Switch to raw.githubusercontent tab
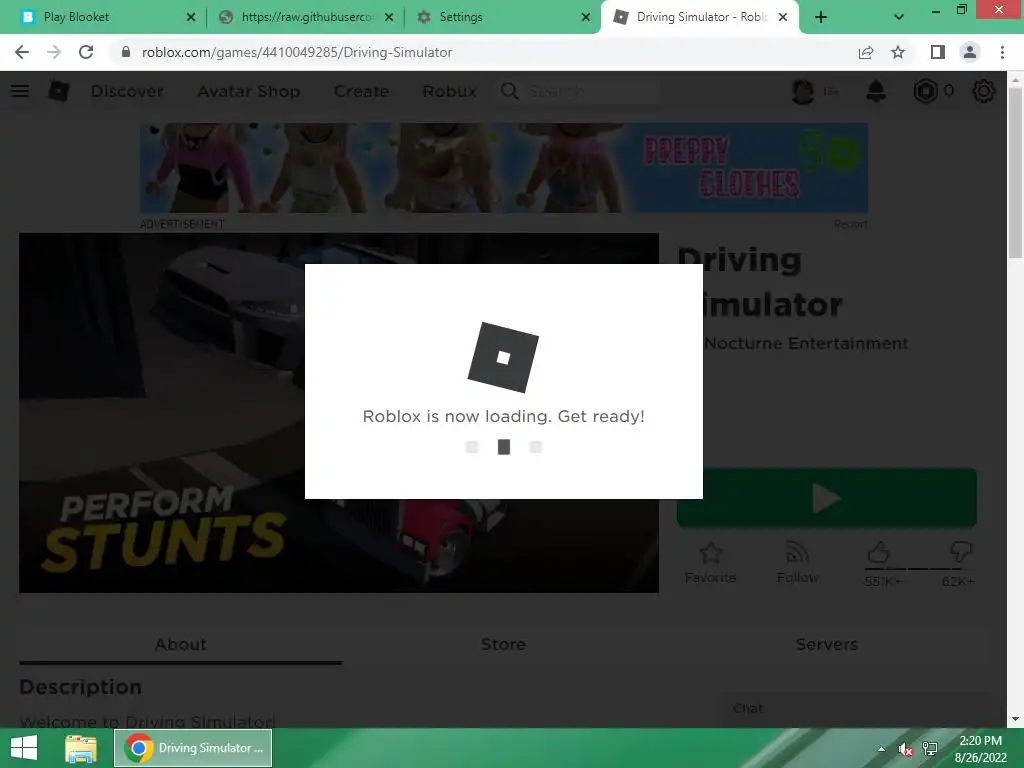Screen dimensions: 1024x768 (306, 17)
